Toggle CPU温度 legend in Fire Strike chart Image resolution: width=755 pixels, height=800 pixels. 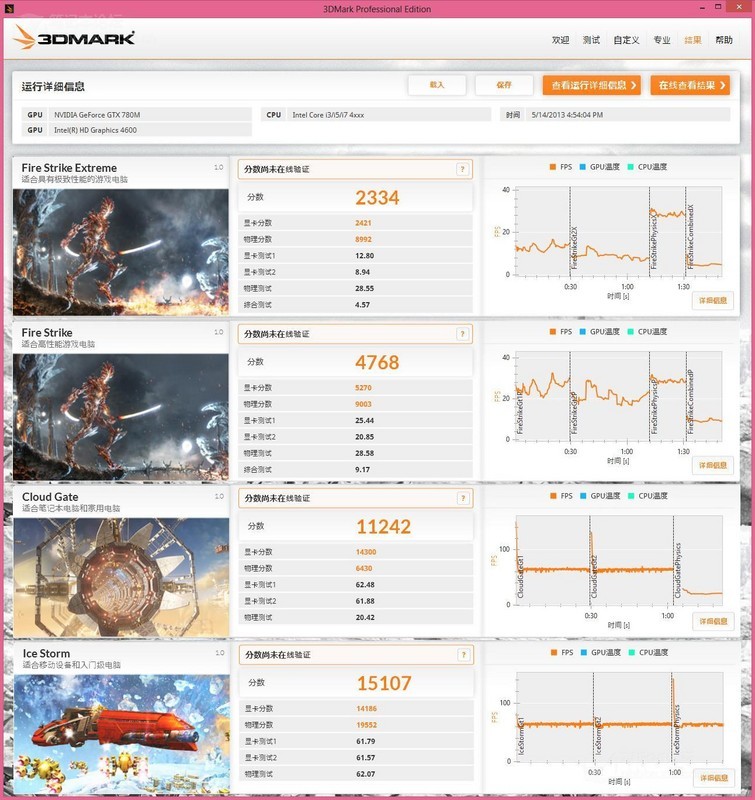pyautogui.click(x=647, y=332)
